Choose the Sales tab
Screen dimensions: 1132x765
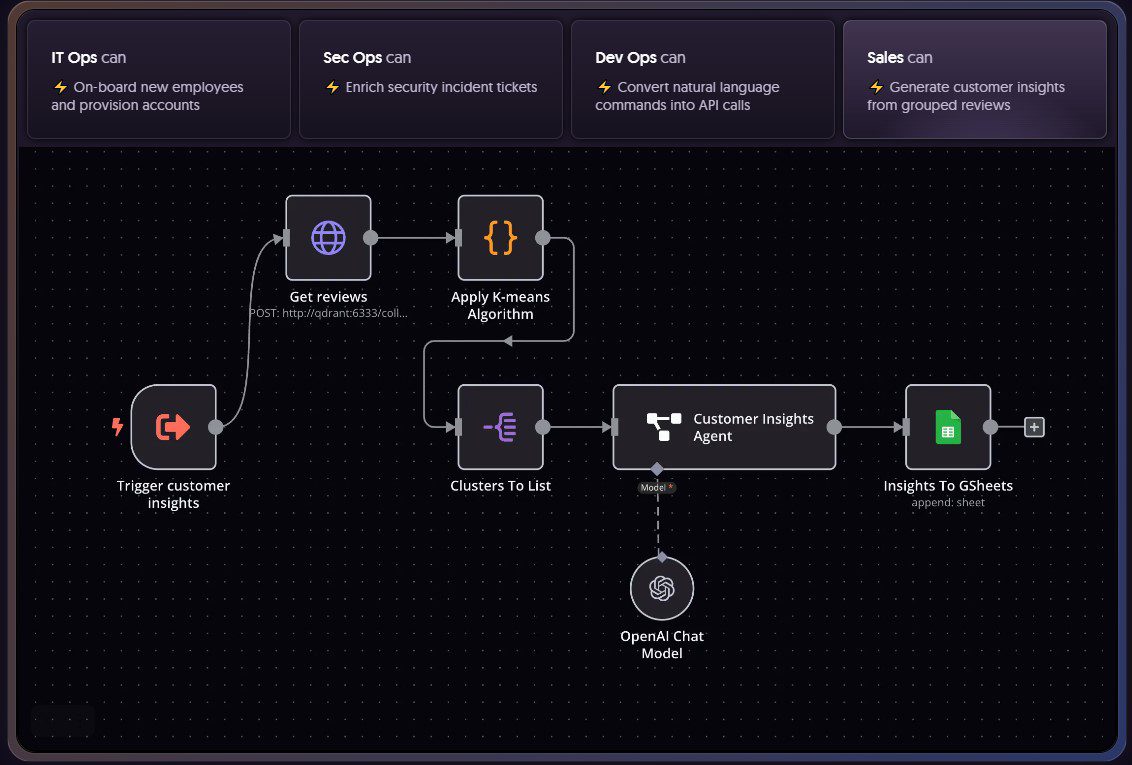974,80
